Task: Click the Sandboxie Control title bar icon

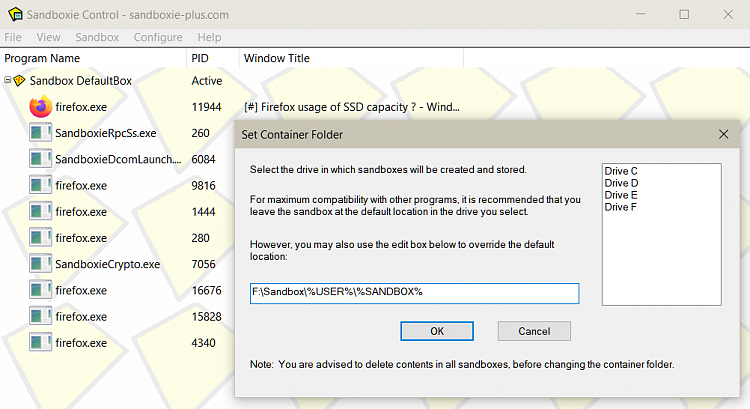Action: (15, 14)
